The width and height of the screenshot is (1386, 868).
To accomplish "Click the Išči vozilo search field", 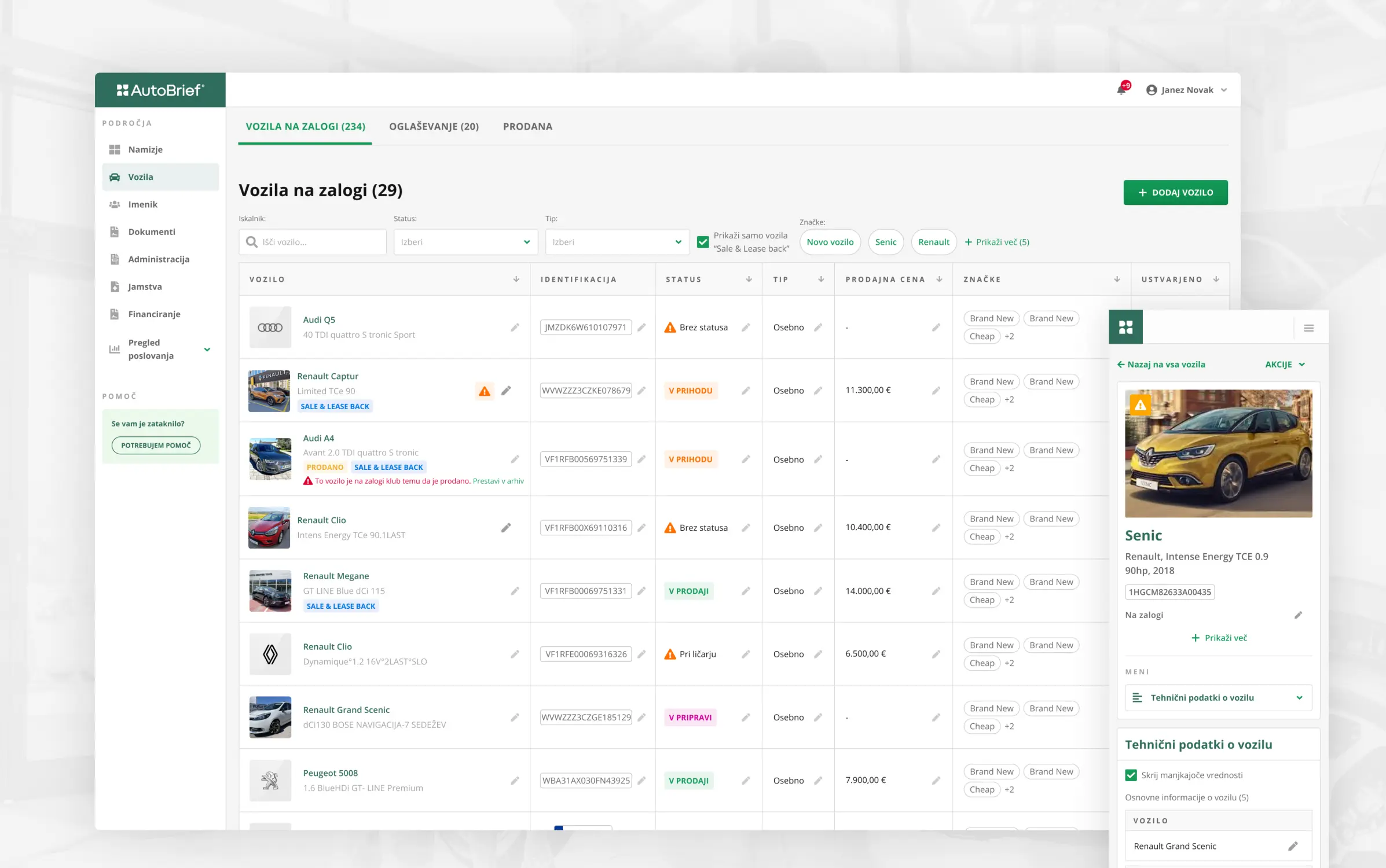I will click(x=313, y=242).
